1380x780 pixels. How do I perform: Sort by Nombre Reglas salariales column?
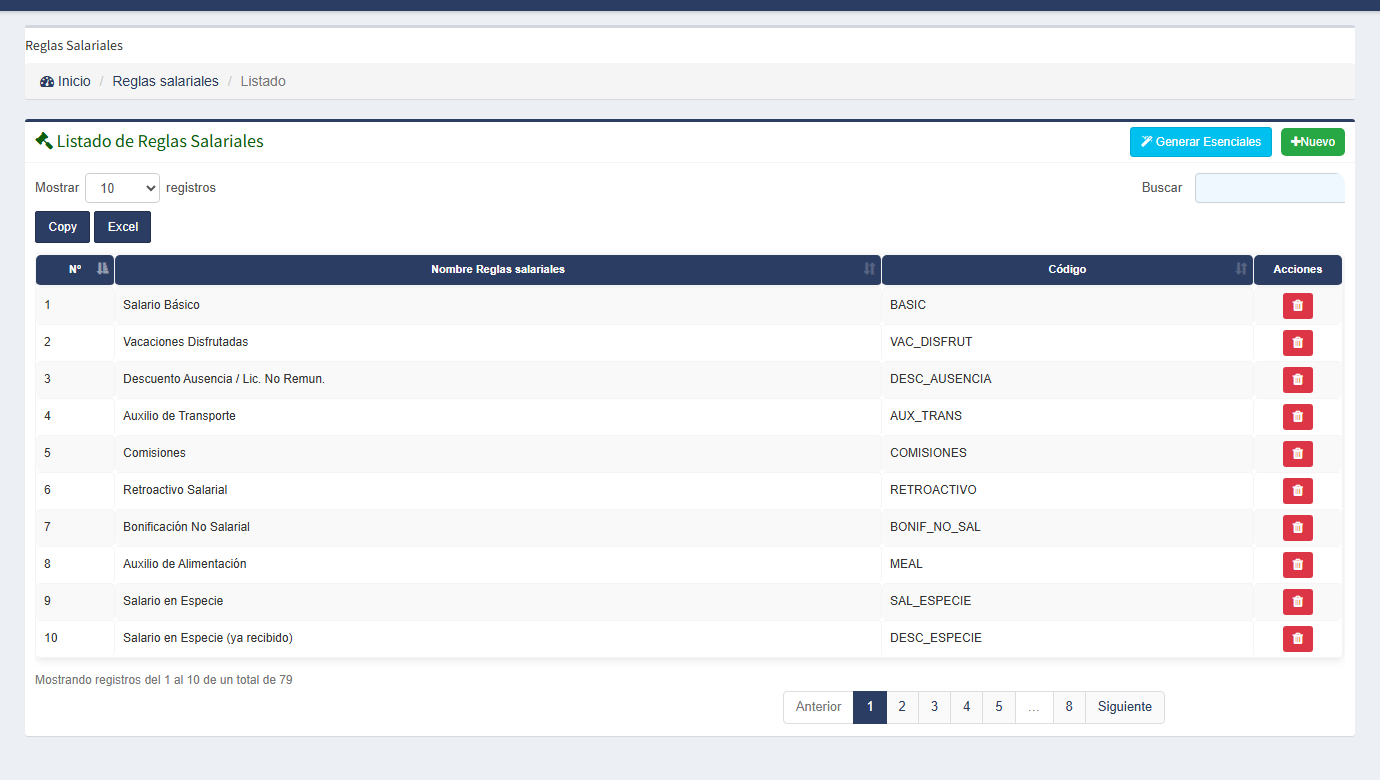(x=498, y=270)
